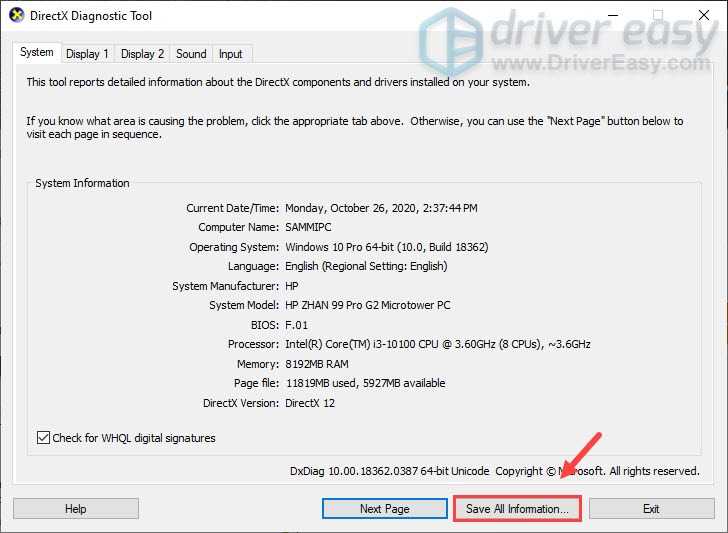Click the Next Page button
The height and width of the screenshot is (533, 728).
pos(384,509)
